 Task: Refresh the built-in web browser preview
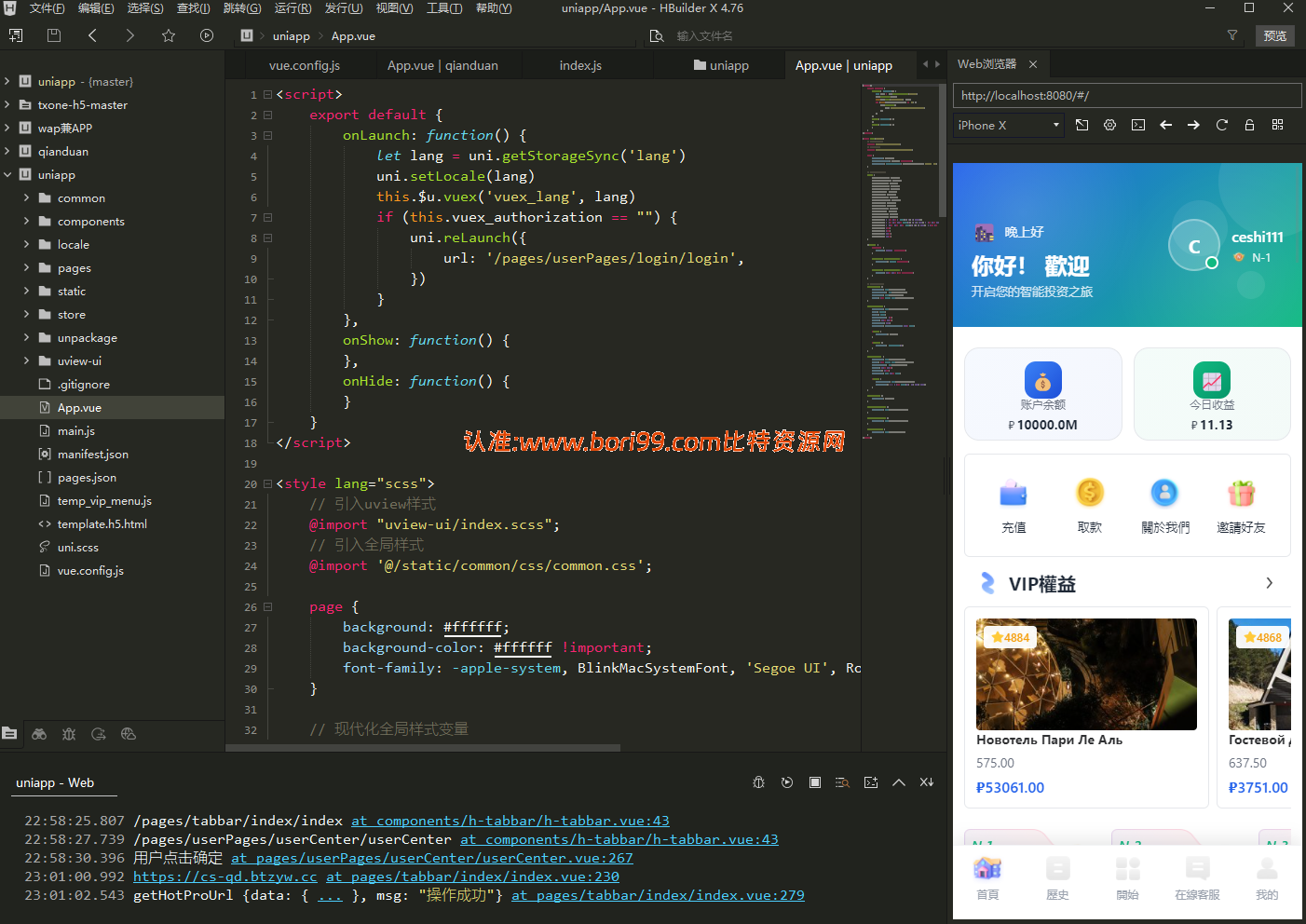[x=1221, y=125]
